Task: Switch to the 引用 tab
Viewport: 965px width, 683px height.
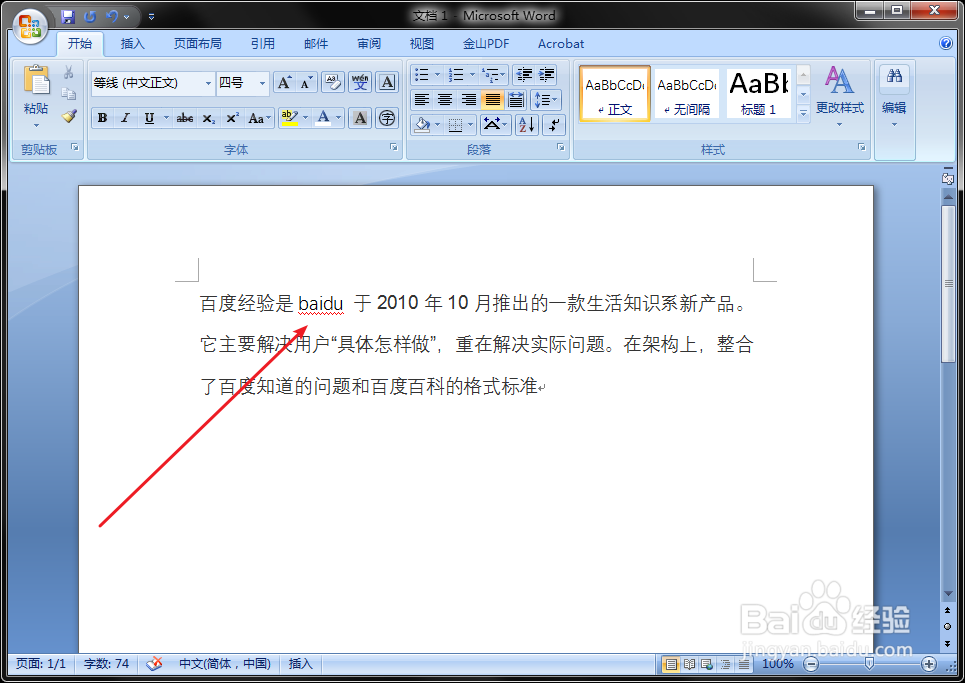Action: (263, 44)
